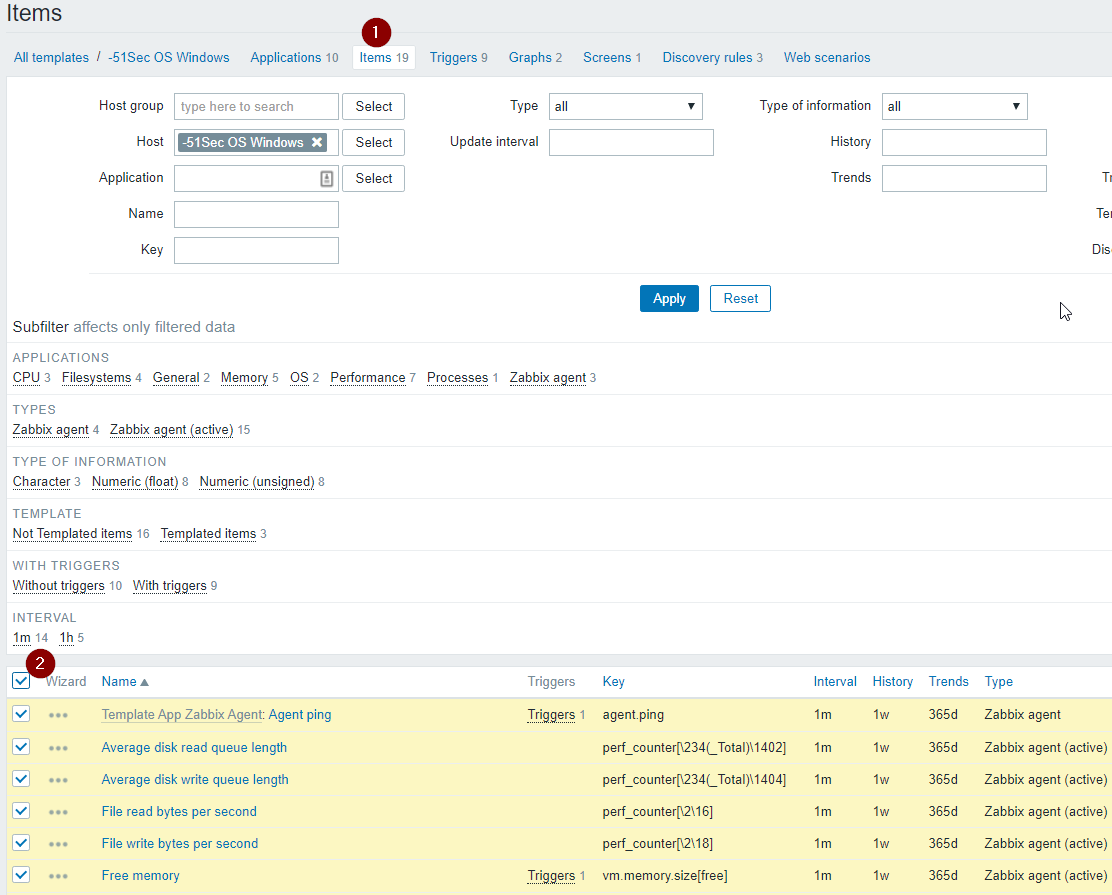Filter by Character type of information
Viewport: 1112px width, 895px height.
(42, 482)
